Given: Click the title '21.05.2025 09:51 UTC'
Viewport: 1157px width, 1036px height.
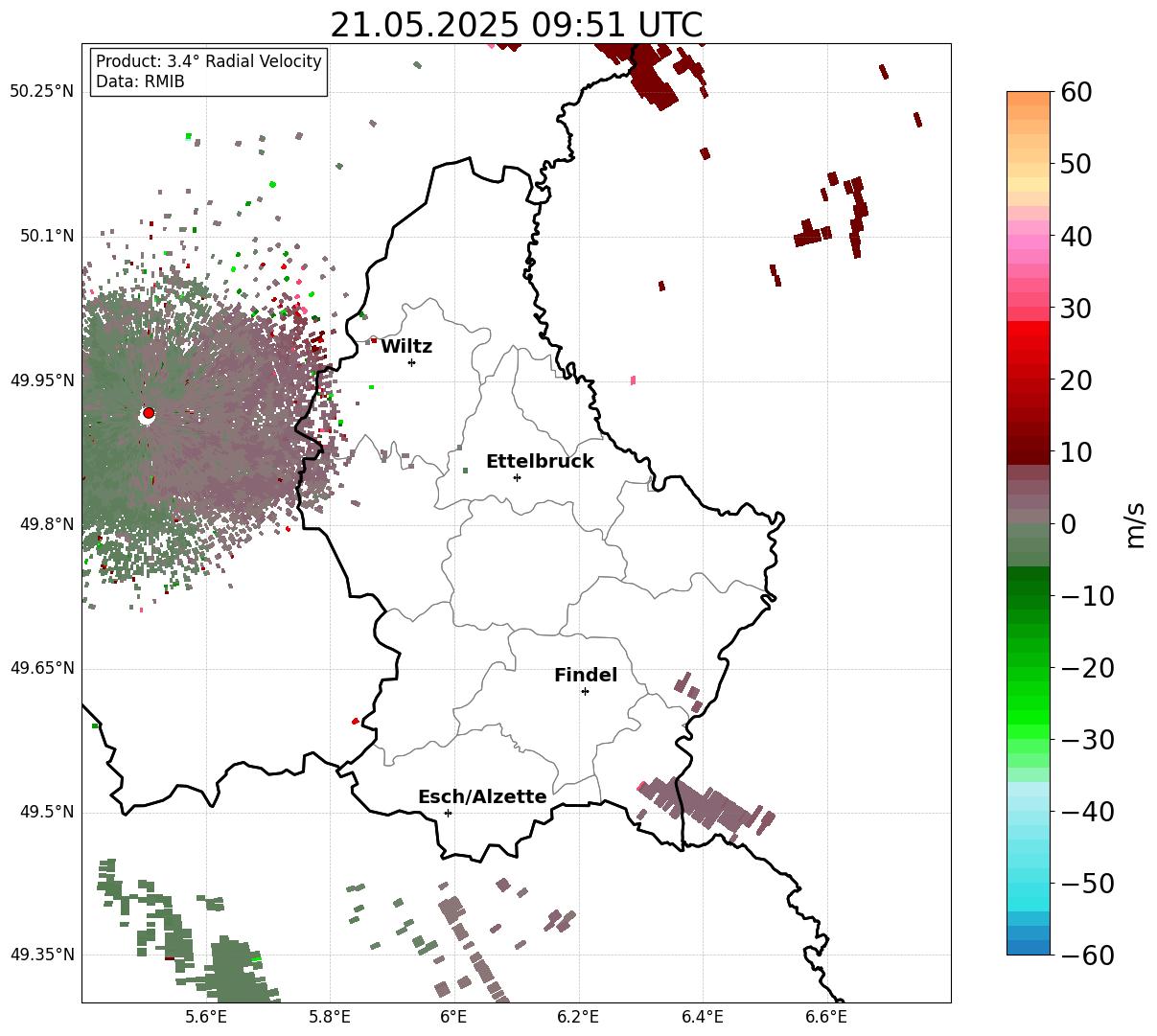Looking at the screenshot, I should 516,25.
